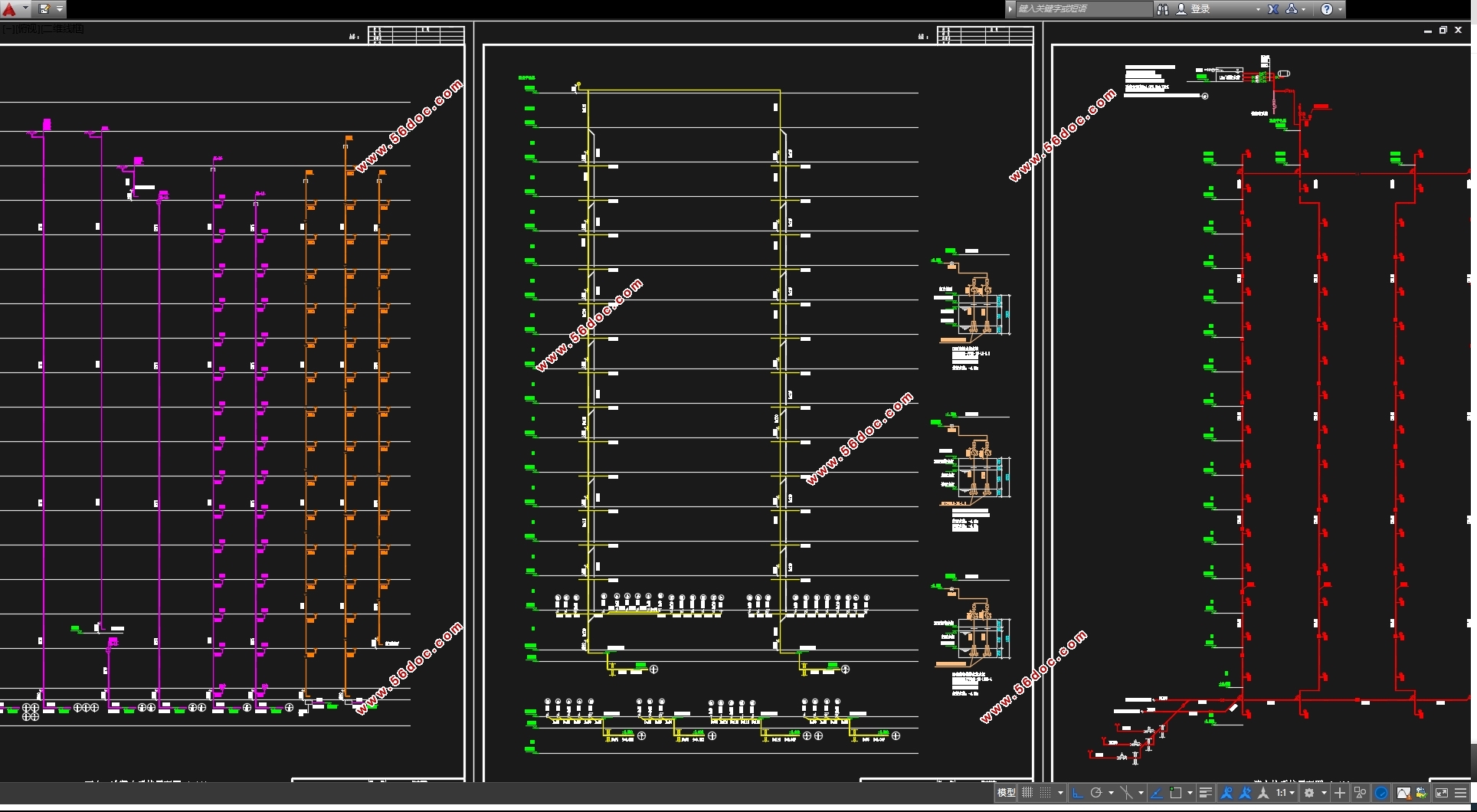Open snap mode settings dropdown

point(1060,793)
